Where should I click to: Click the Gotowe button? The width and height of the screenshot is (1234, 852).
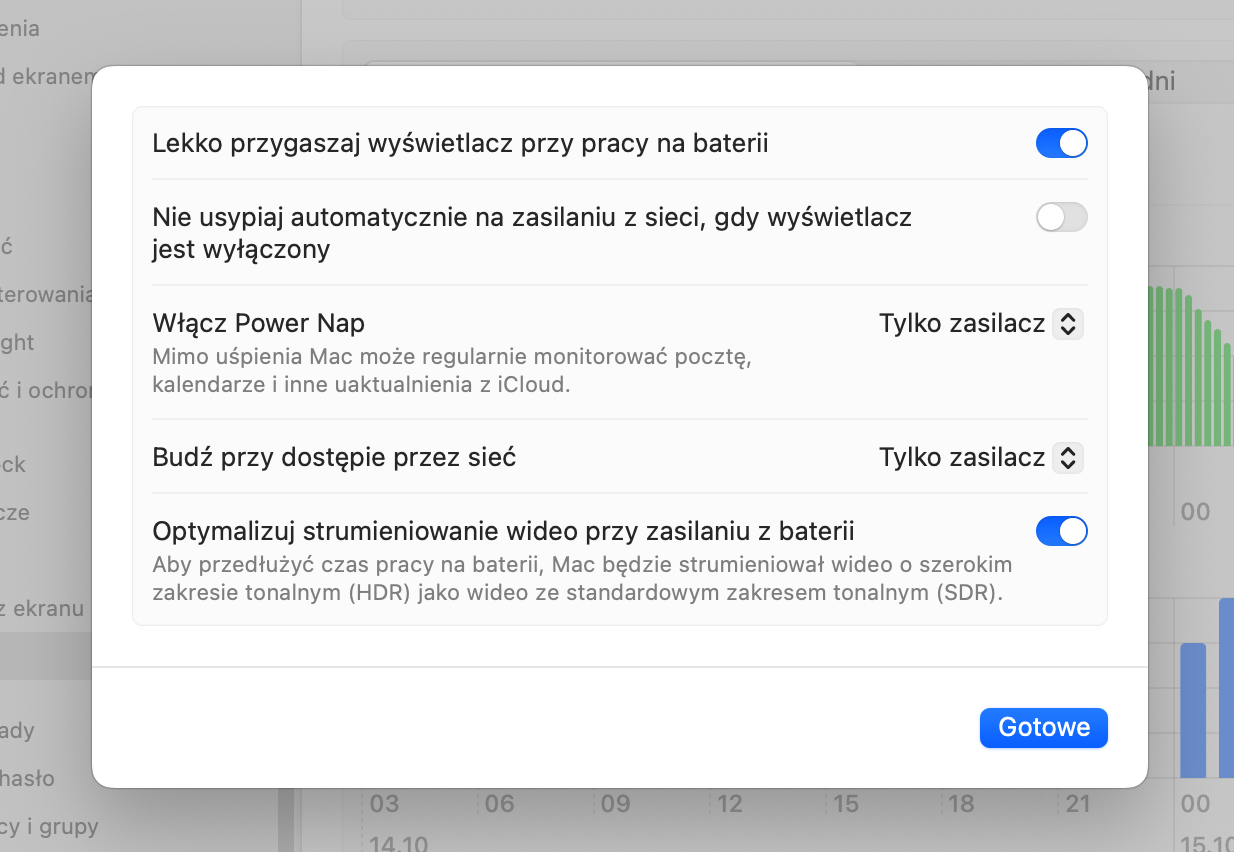(1044, 728)
